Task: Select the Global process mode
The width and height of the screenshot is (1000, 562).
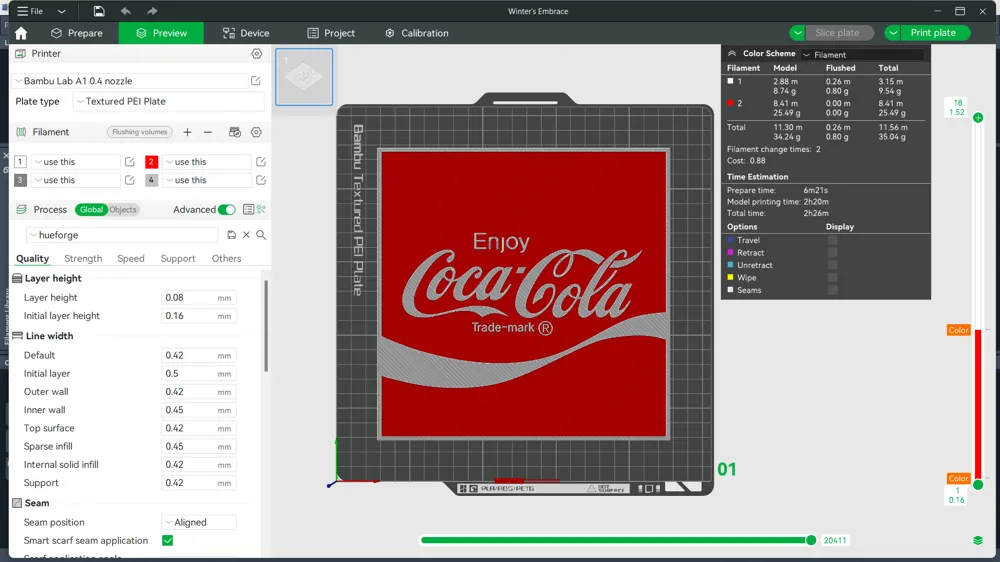Action: 91,209
